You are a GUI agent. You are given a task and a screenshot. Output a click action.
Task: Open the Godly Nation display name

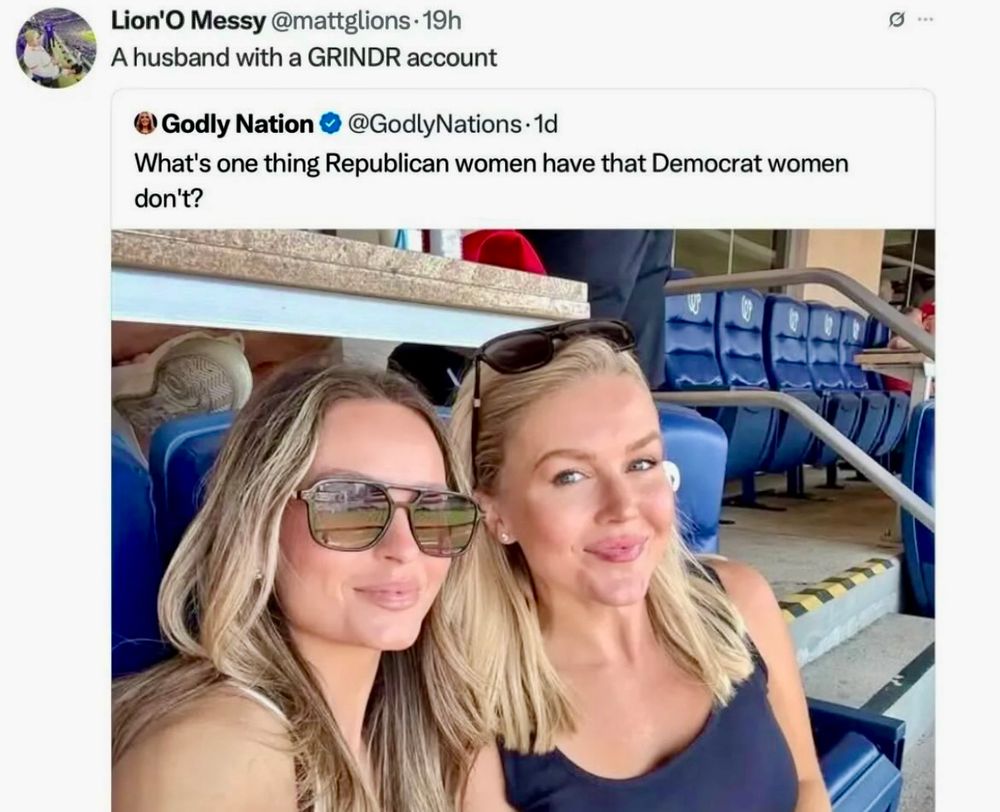point(237,124)
